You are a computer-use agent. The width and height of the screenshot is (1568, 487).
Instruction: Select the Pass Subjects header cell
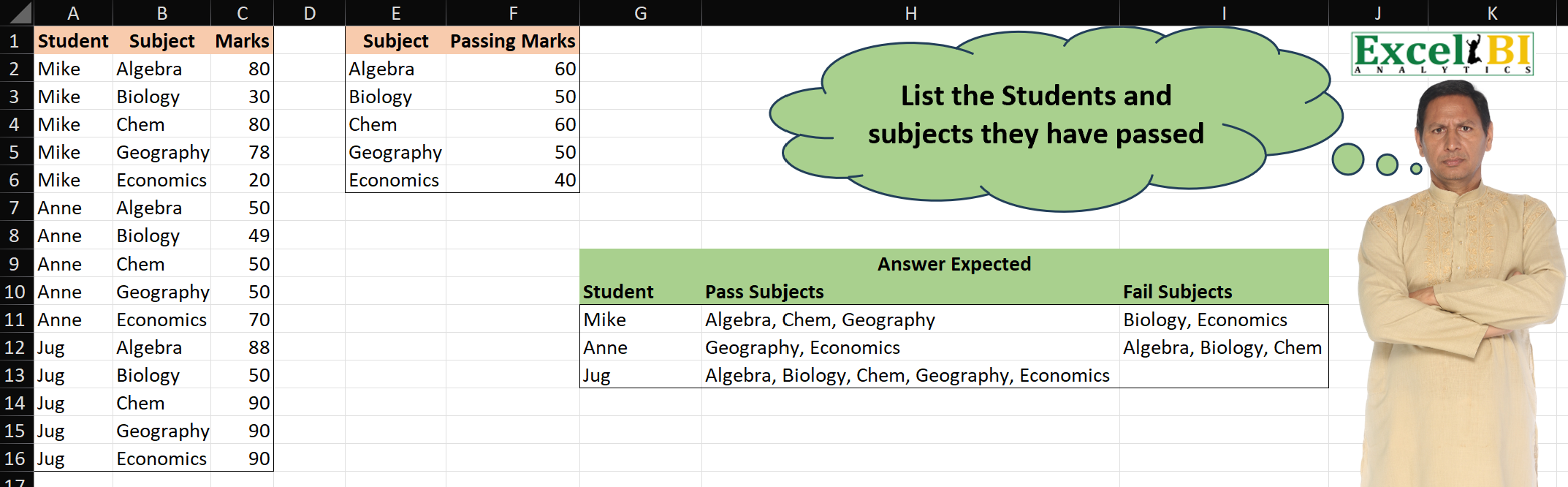(x=910, y=292)
